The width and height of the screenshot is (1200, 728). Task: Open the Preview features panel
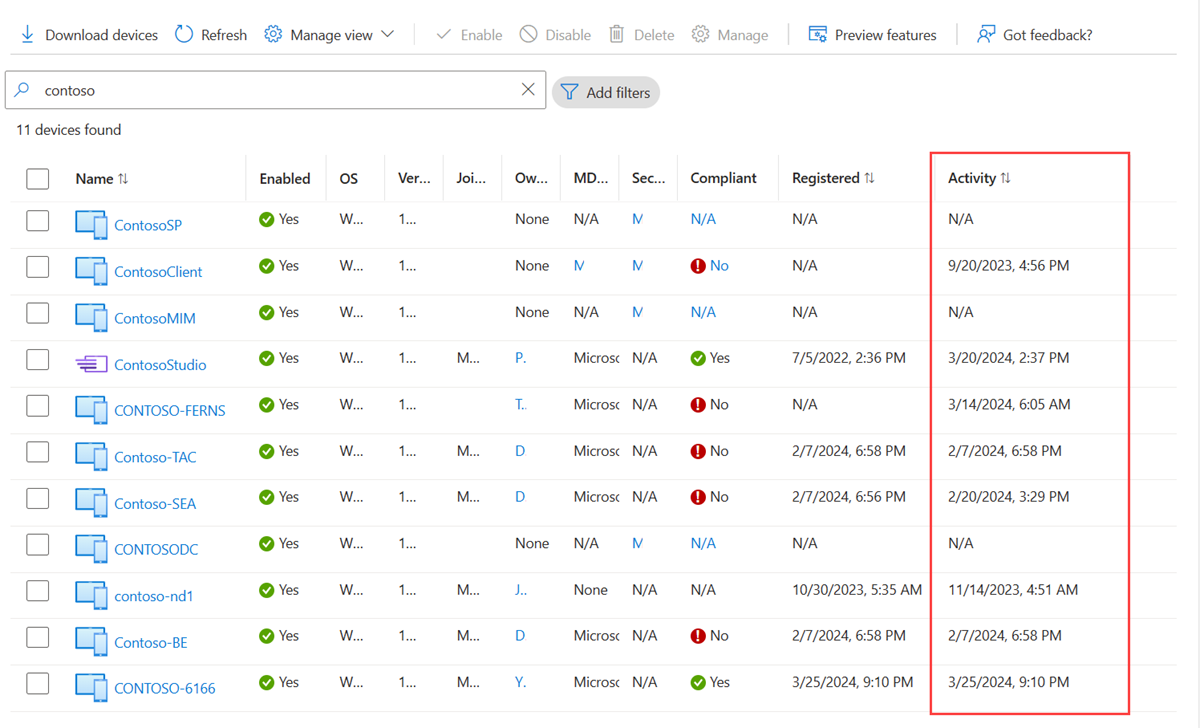819,33
